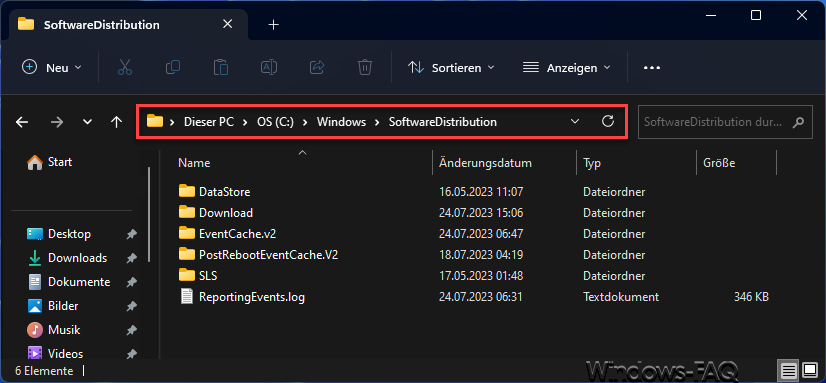Viewport: 826px width, 383px height.
Task: Unpin Videos via its pin icon
Action: [132, 354]
